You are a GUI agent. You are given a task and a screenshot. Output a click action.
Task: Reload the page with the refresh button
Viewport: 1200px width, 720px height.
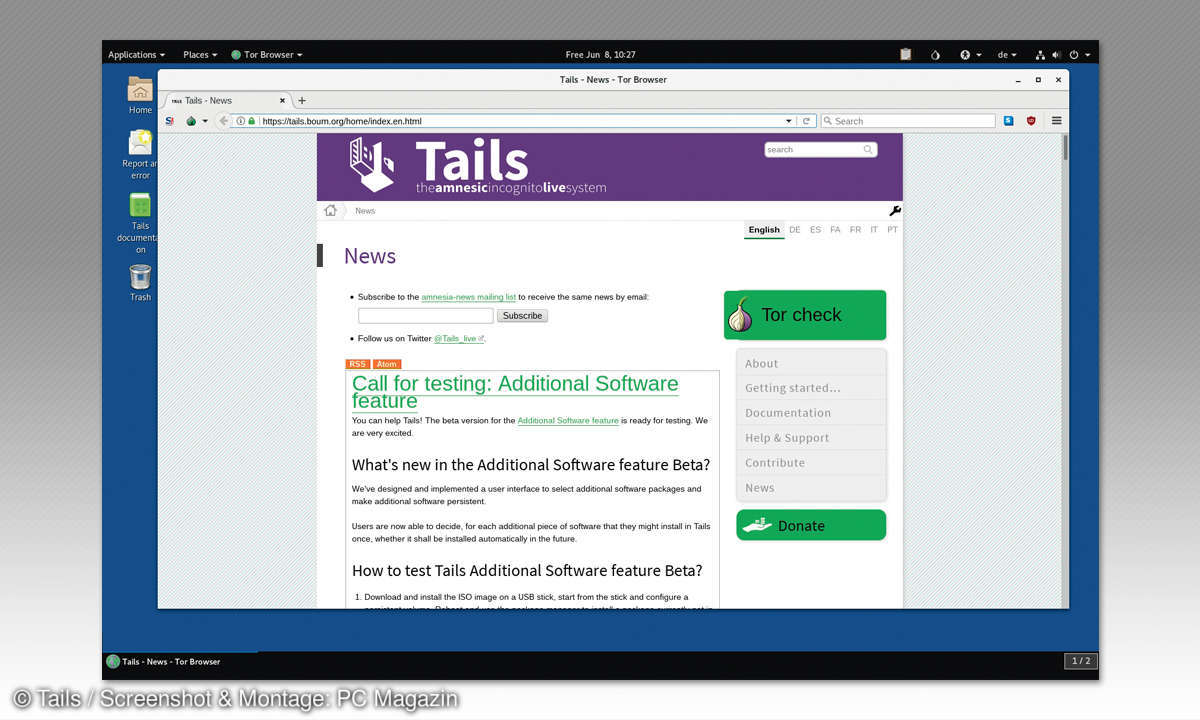pos(806,121)
